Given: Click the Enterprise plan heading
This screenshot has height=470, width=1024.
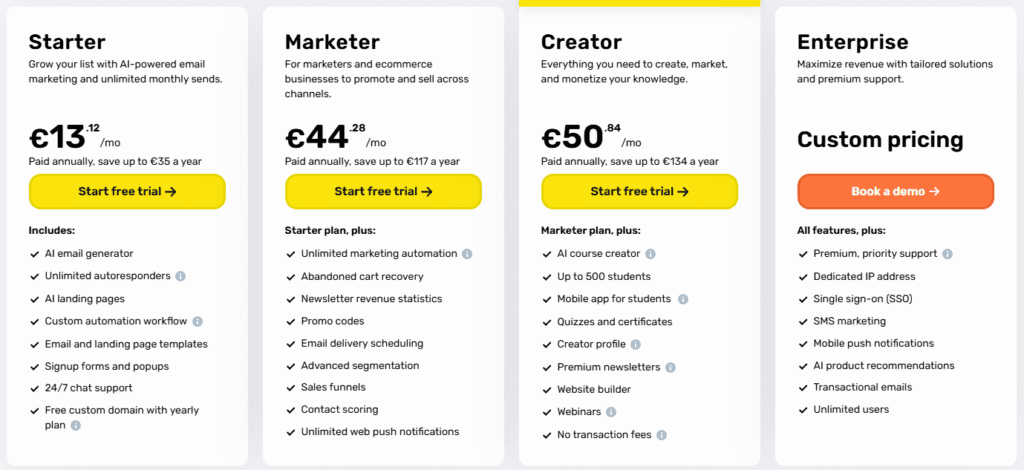Looking at the screenshot, I should [x=853, y=42].
